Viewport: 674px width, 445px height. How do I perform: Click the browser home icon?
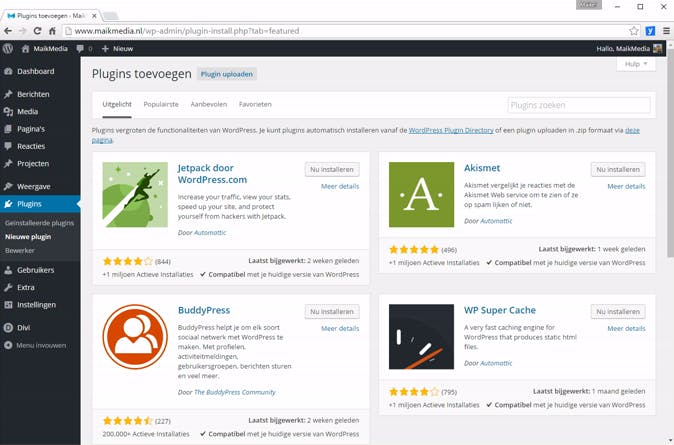pyautogui.click(x=52, y=31)
